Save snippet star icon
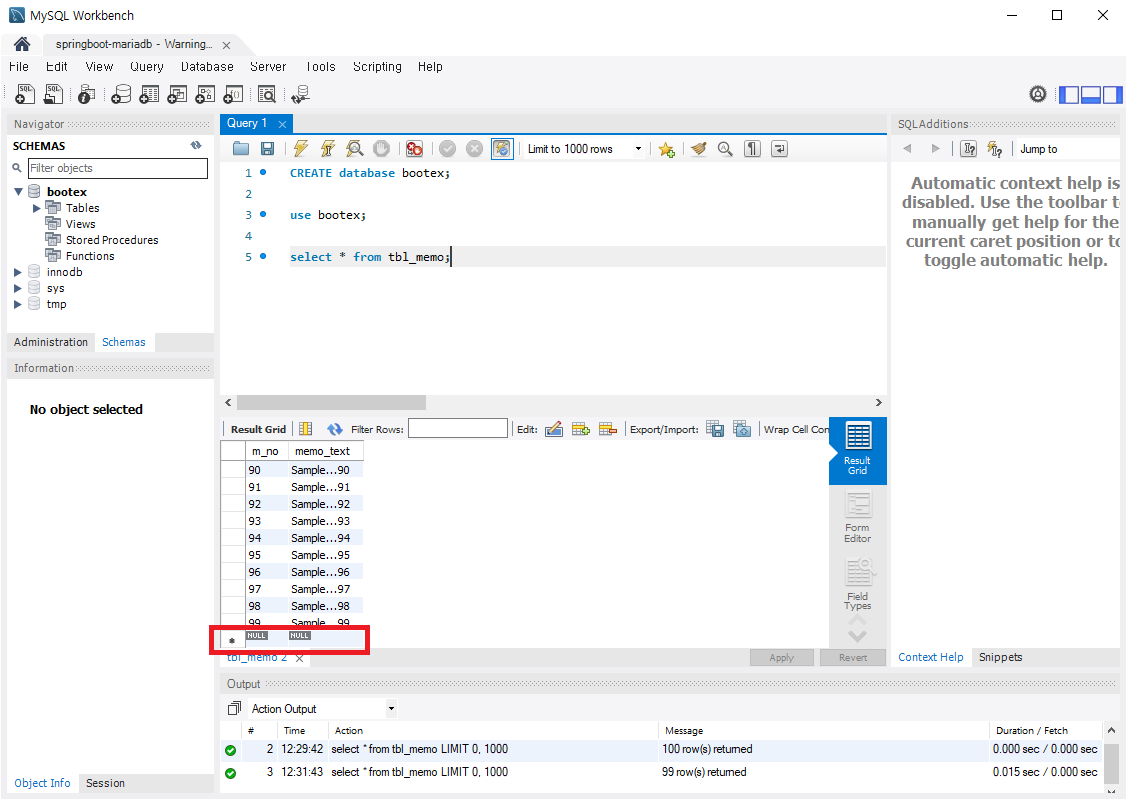 pyautogui.click(x=666, y=149)
